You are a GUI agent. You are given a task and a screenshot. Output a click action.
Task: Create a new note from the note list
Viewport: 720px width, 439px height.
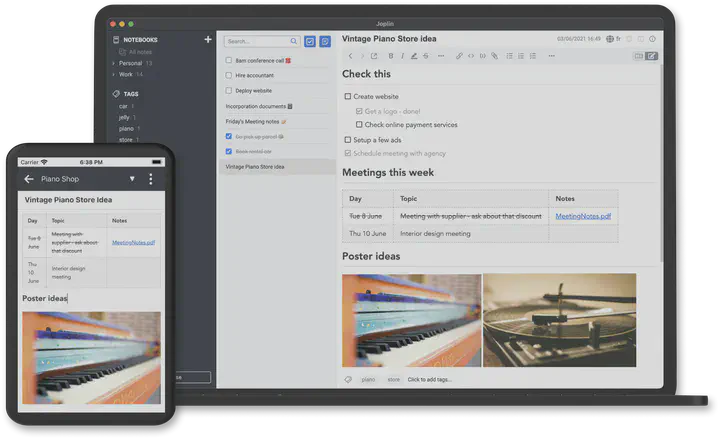pyautogui.click(x=325, y=41)
